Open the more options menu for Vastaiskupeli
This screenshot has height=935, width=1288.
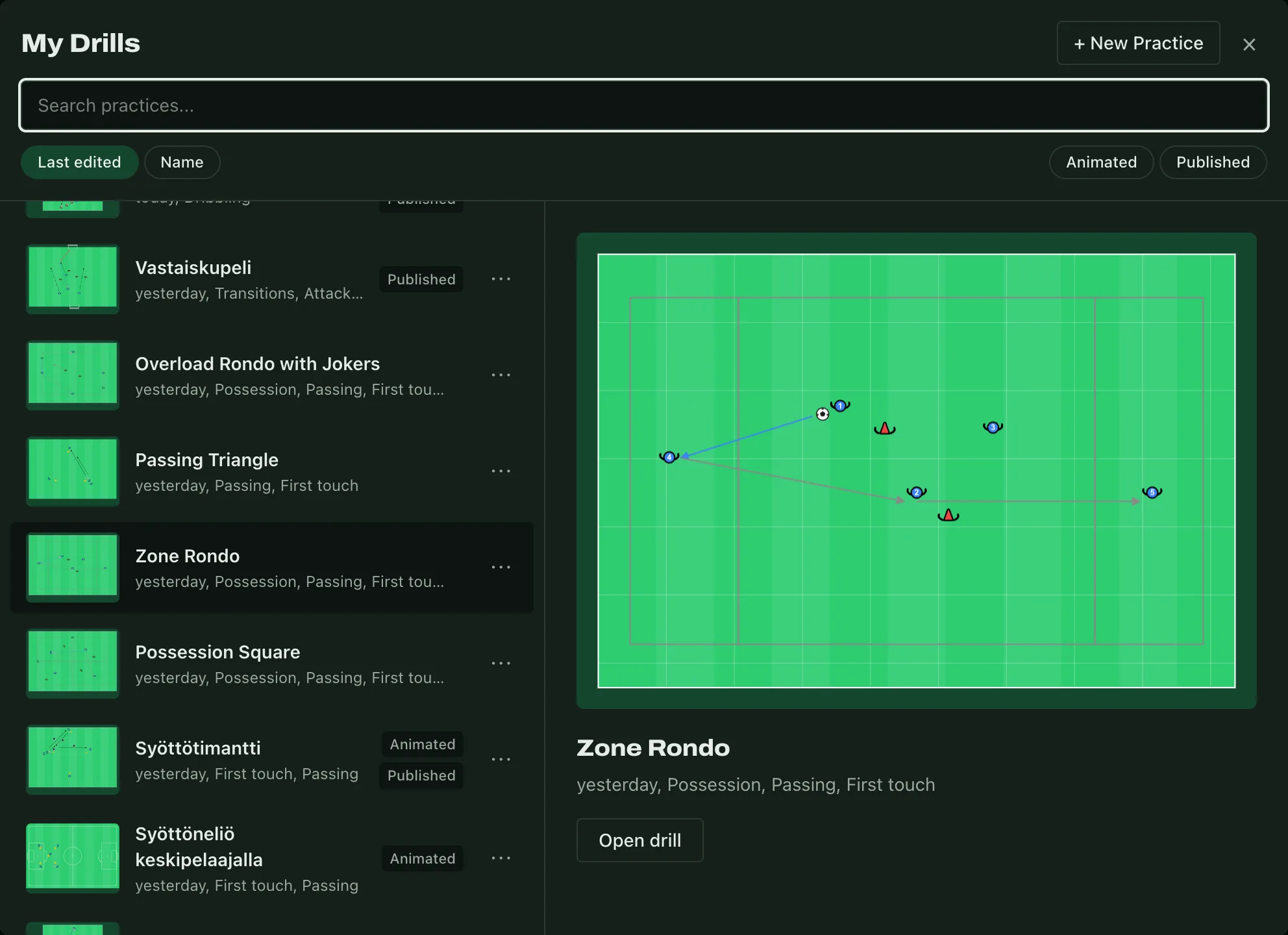(x=501, y=279)
